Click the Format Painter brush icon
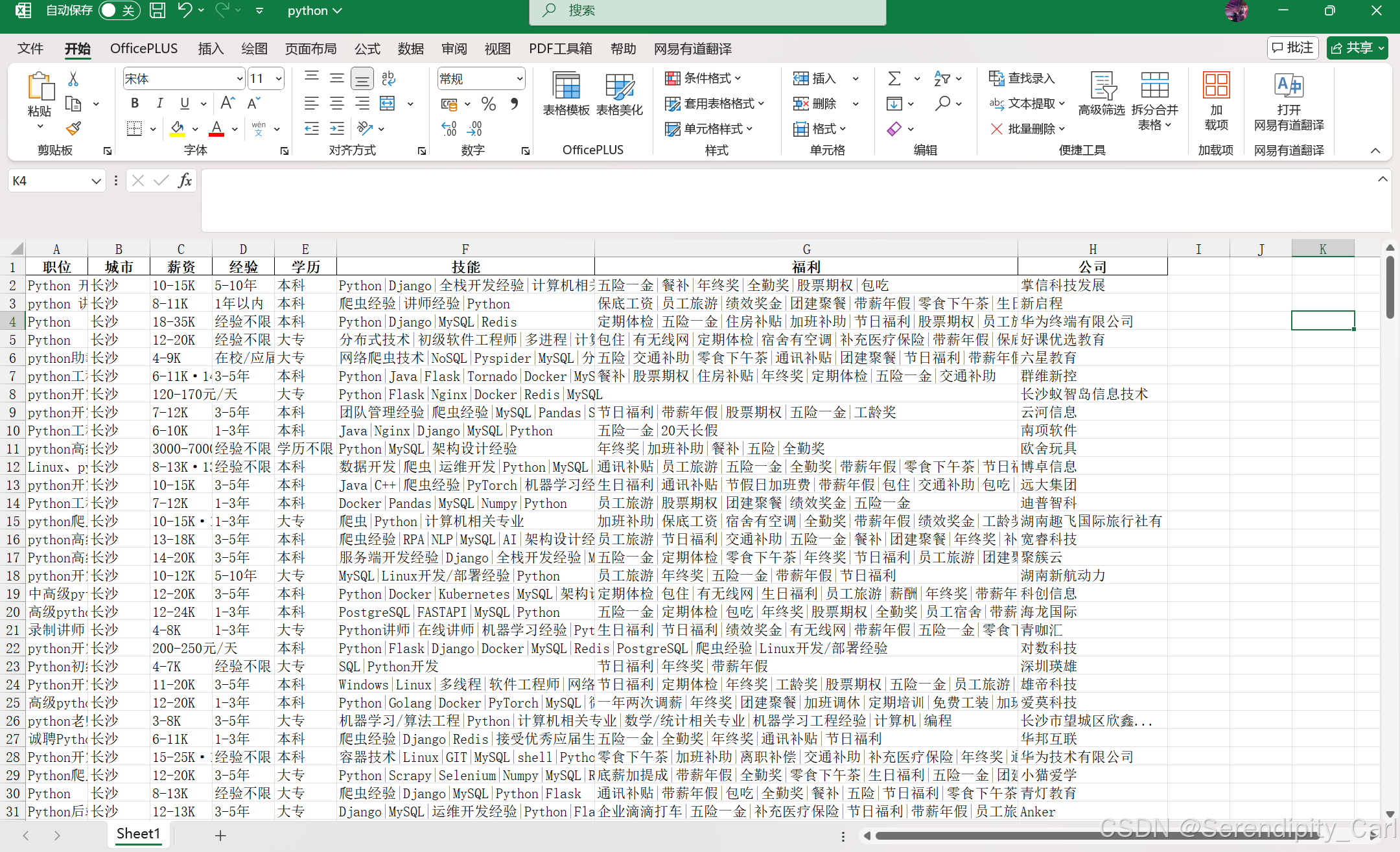 (74, 128)
